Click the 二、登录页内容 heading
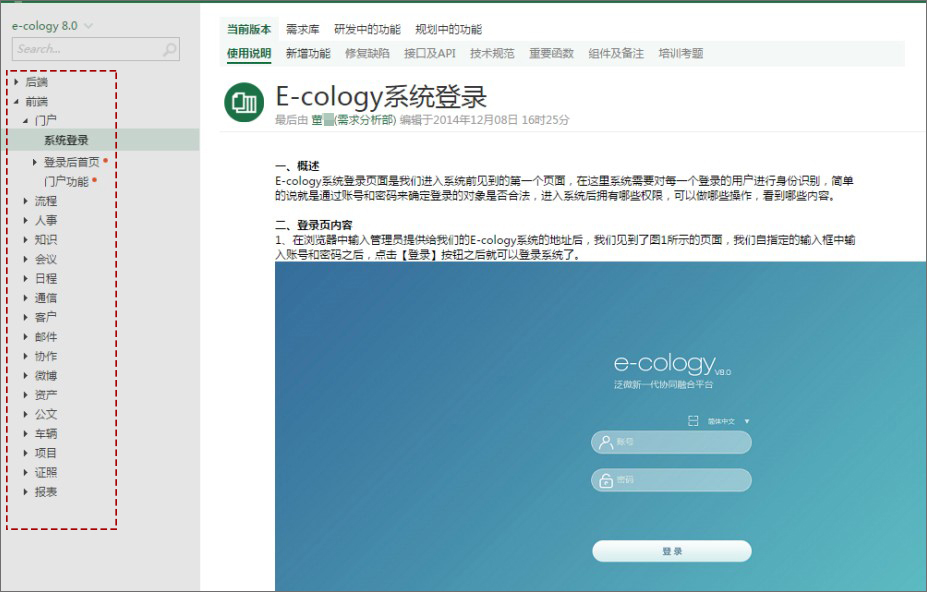 click(313, 225)
